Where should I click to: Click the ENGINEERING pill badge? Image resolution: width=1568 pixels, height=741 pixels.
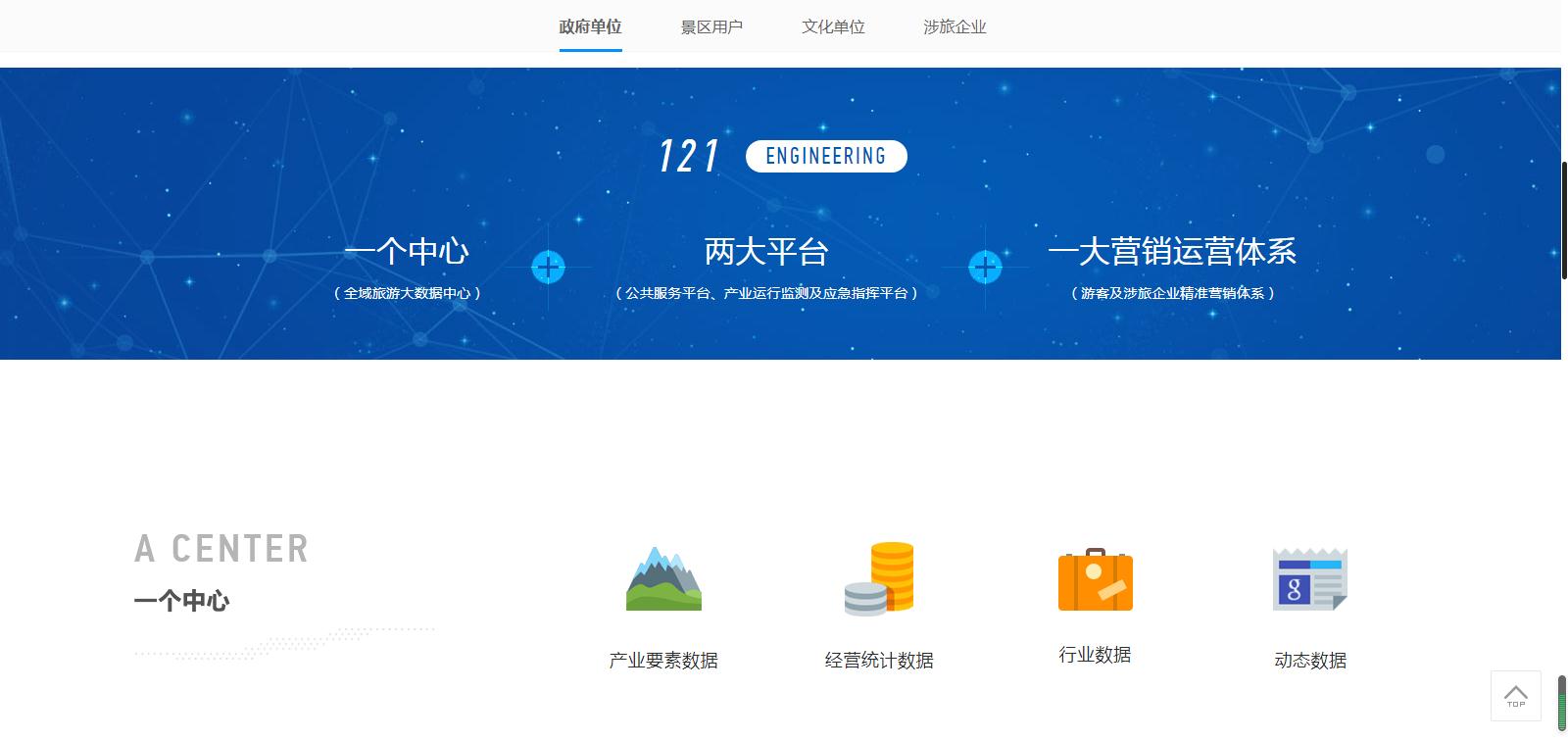click(x=826, y=157)
